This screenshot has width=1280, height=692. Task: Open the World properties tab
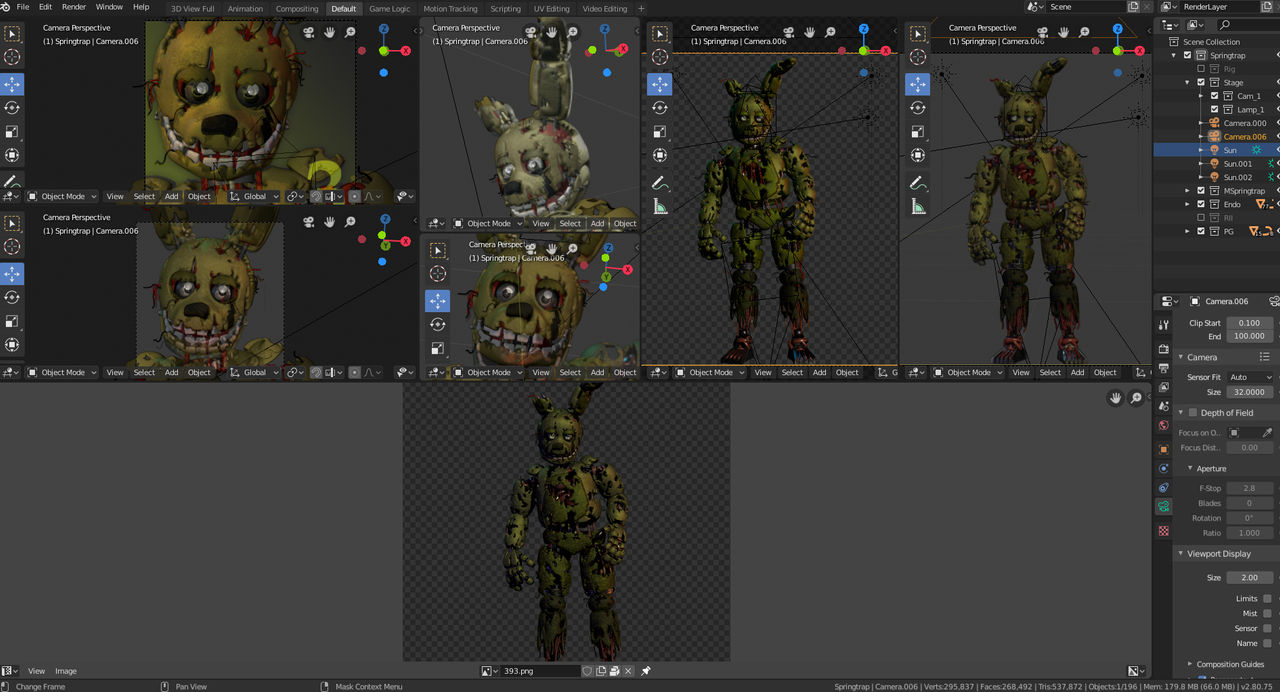pos(1163,425)
